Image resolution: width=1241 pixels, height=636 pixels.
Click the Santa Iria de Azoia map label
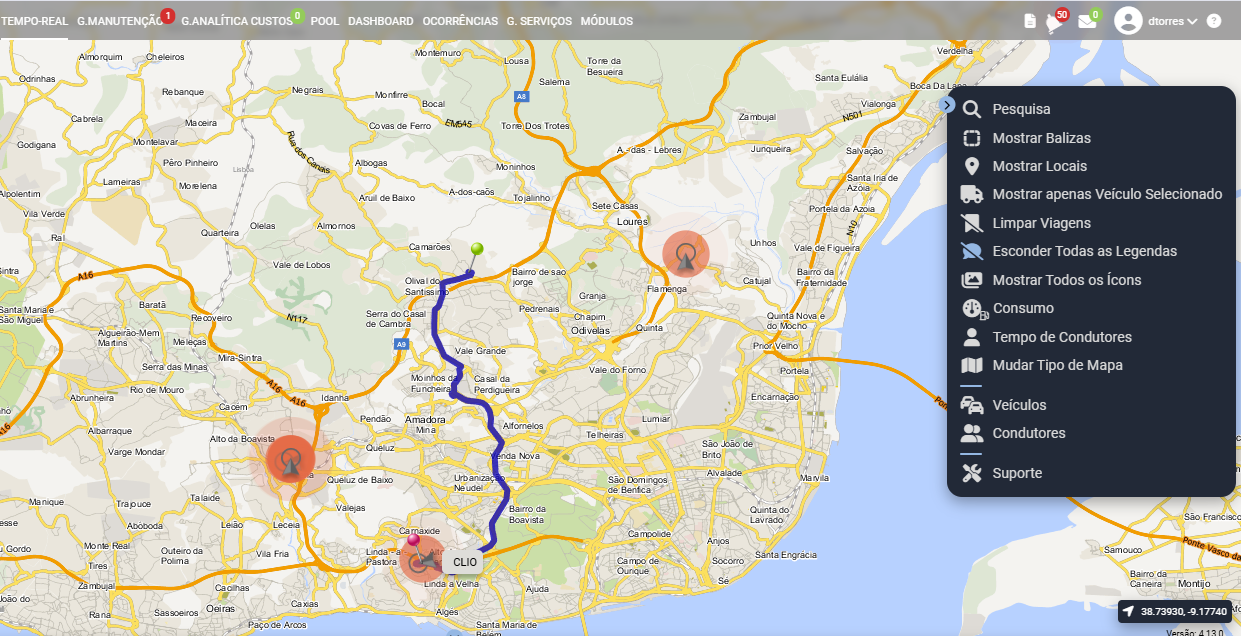point(872,183)
